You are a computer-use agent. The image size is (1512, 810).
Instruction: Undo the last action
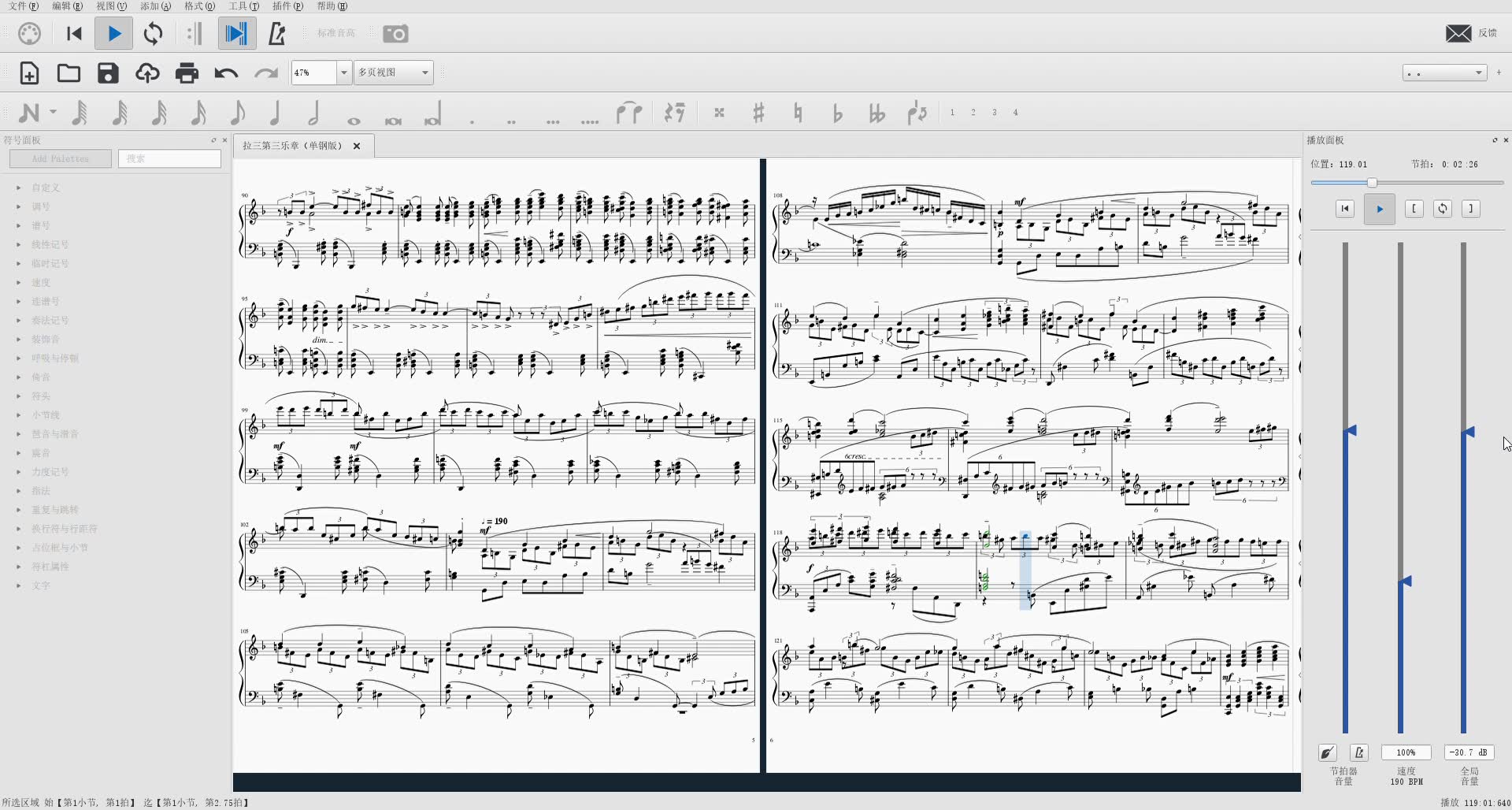226,73
